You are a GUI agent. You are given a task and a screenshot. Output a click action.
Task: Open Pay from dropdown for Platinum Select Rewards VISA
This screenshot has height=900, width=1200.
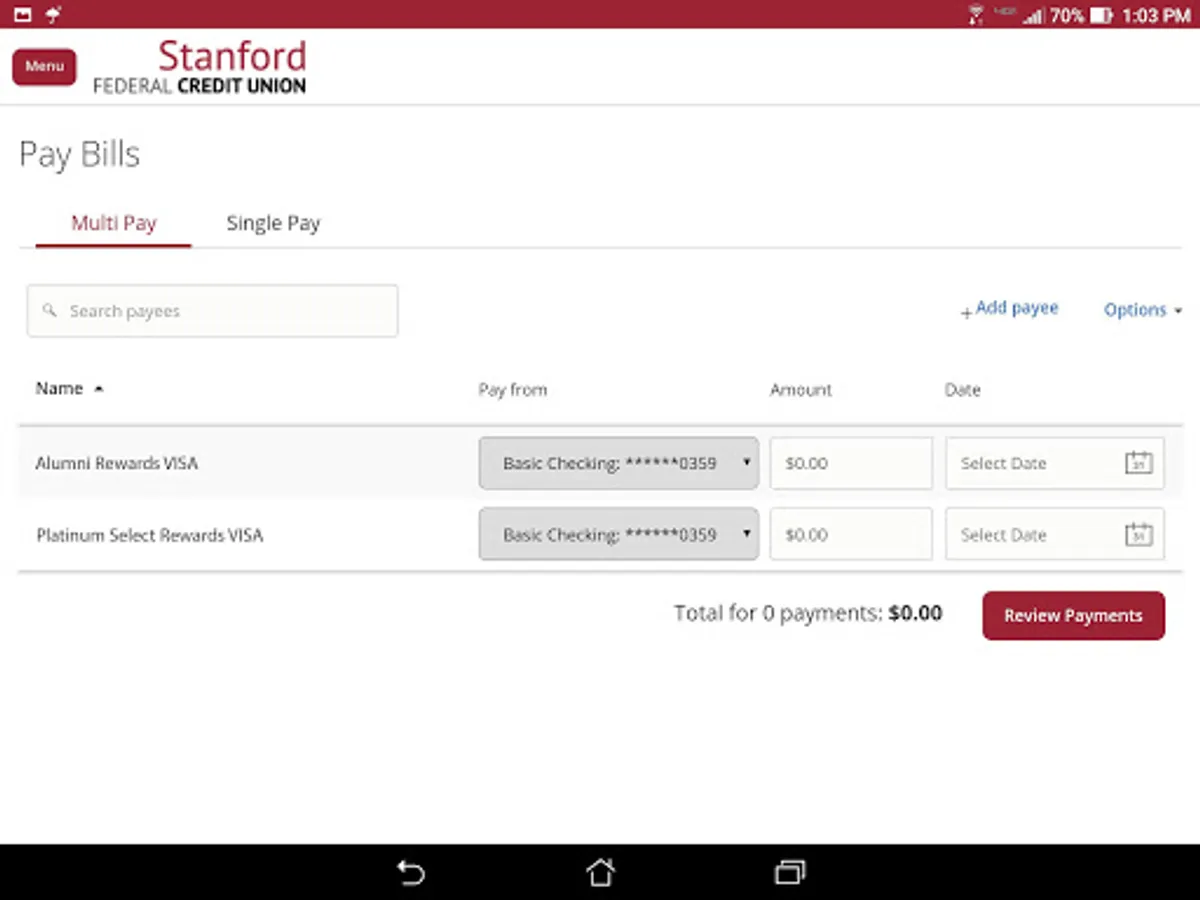619,535
